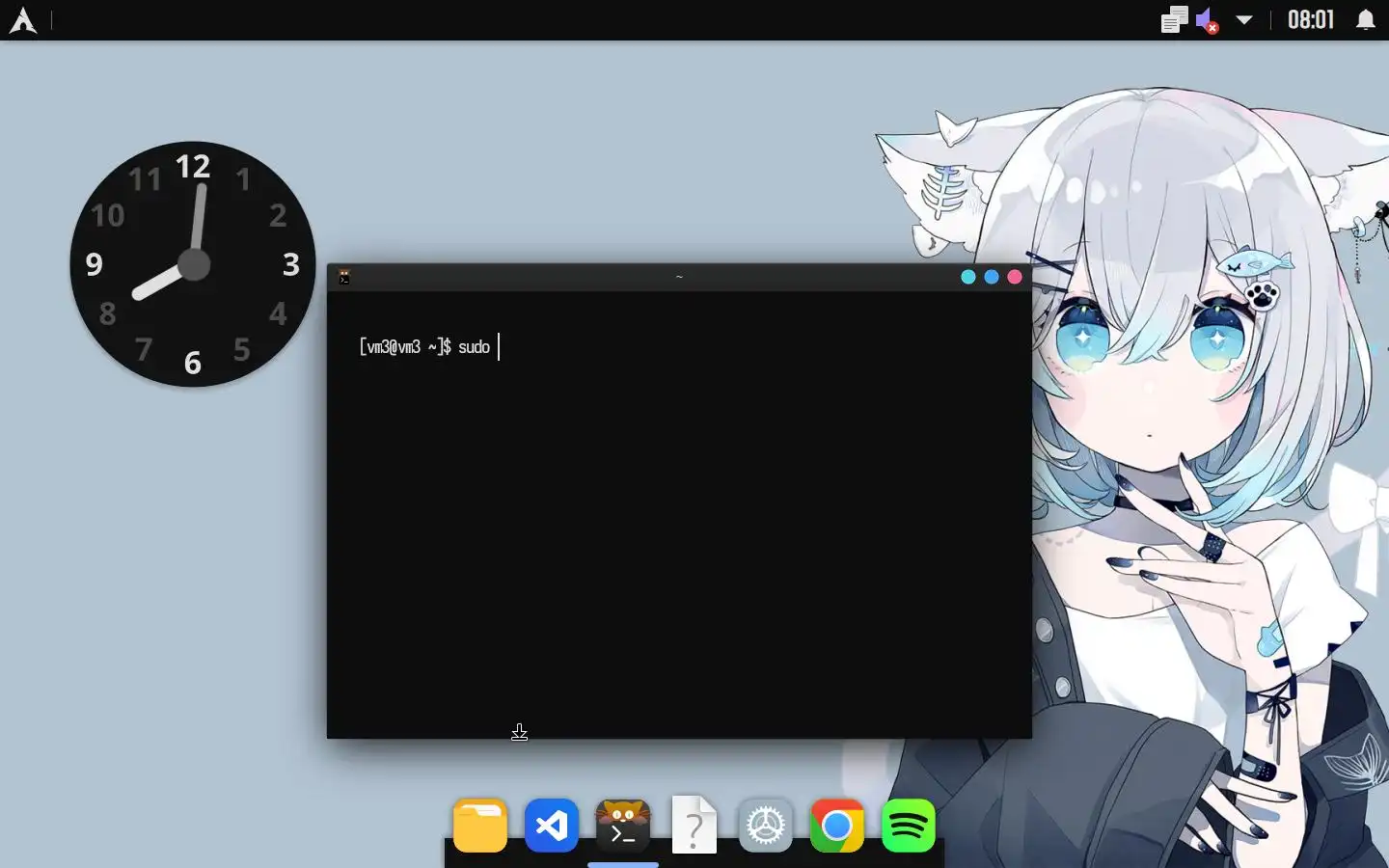The width and height of the screenshot is (1389, 868).
Task: Click the analog clock desktop widget
Action: click(193, 264)
